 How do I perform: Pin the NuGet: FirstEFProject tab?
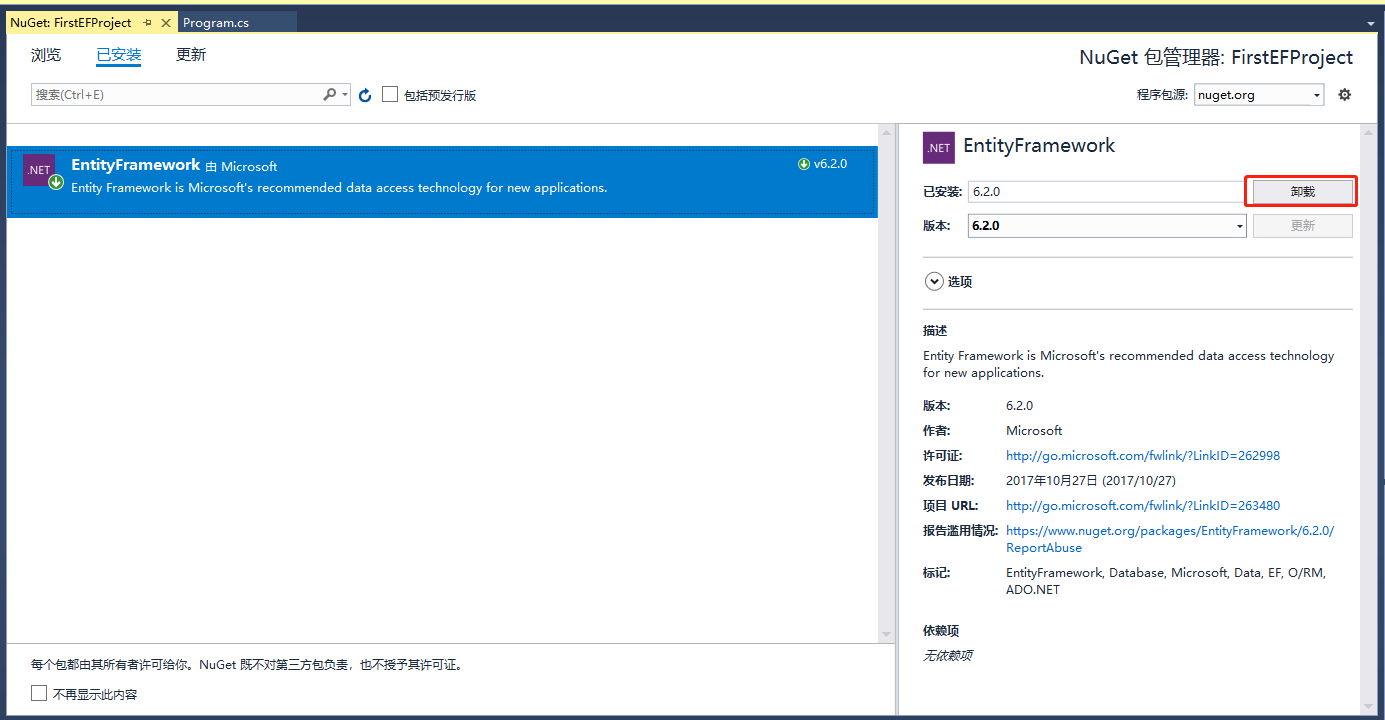coord(147,22)
